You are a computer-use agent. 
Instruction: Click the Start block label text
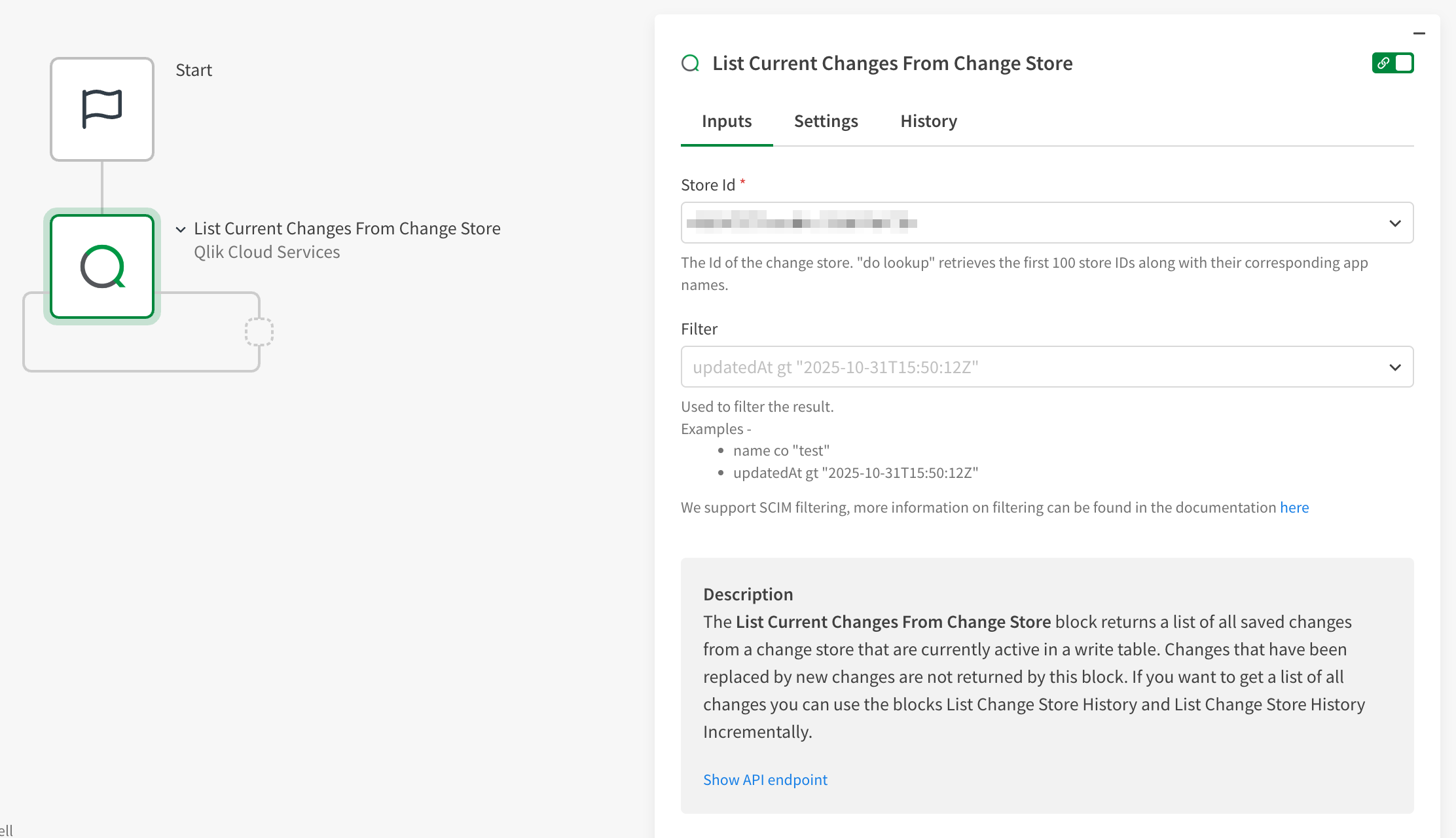tap(194, 70)
